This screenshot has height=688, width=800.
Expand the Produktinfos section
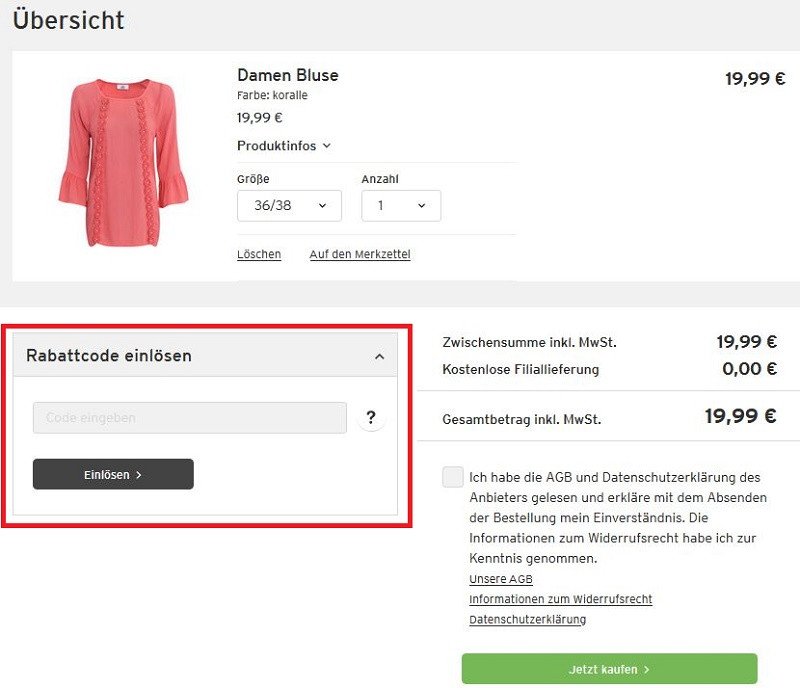click(284, 146)
